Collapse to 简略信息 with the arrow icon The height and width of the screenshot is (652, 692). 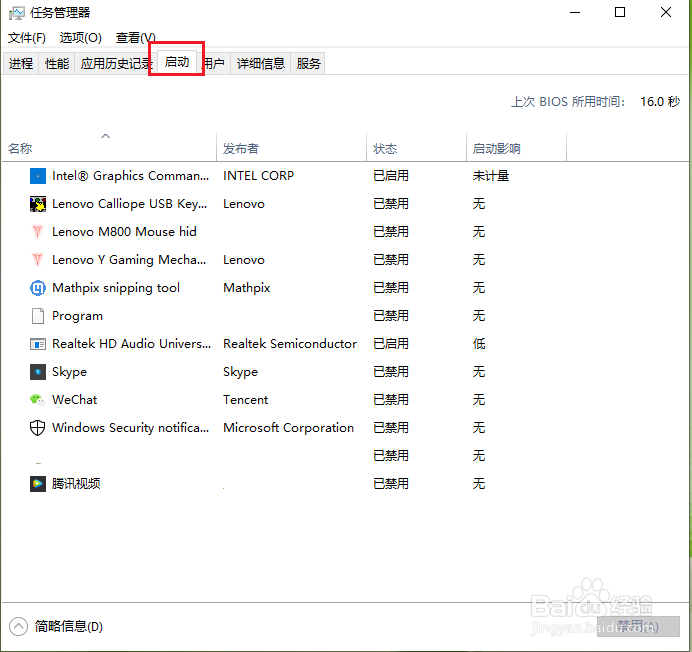19,626
